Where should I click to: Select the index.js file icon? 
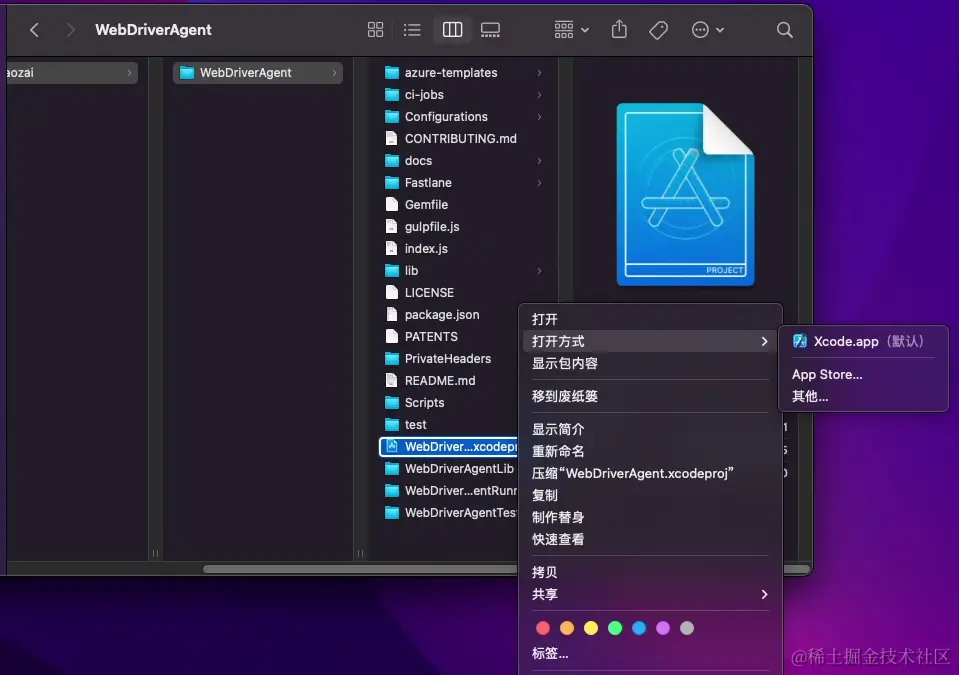click(x=391, y=249)
